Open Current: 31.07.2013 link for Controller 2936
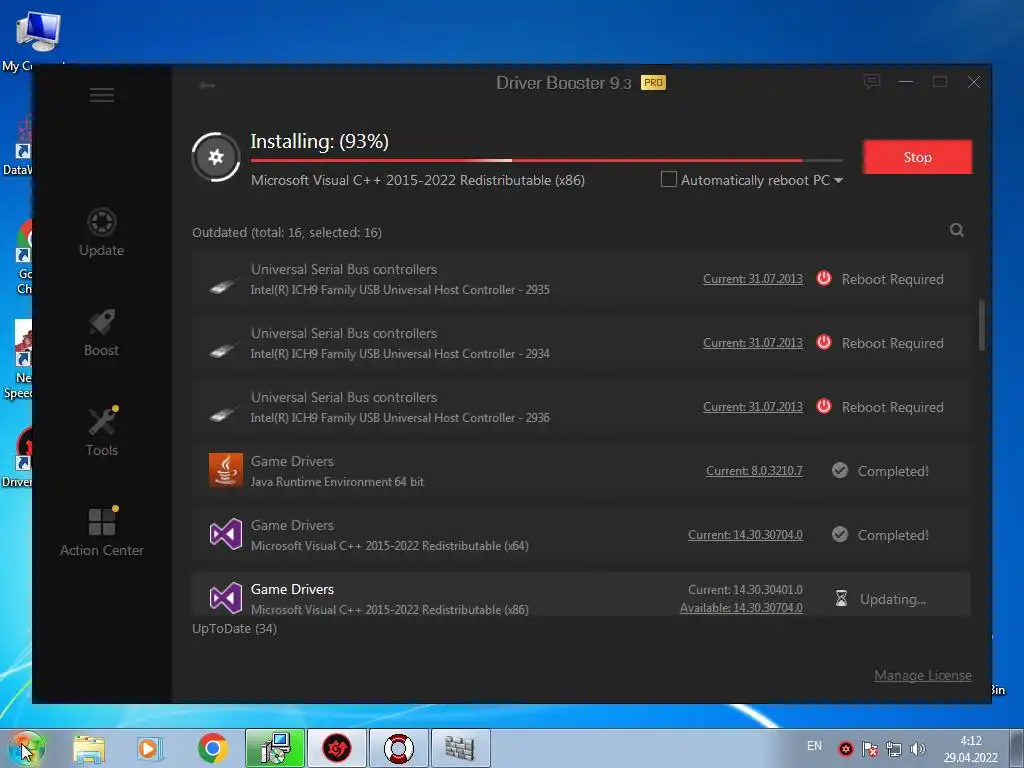Viewport: 1024px width, 768px height. click(753, 407)
